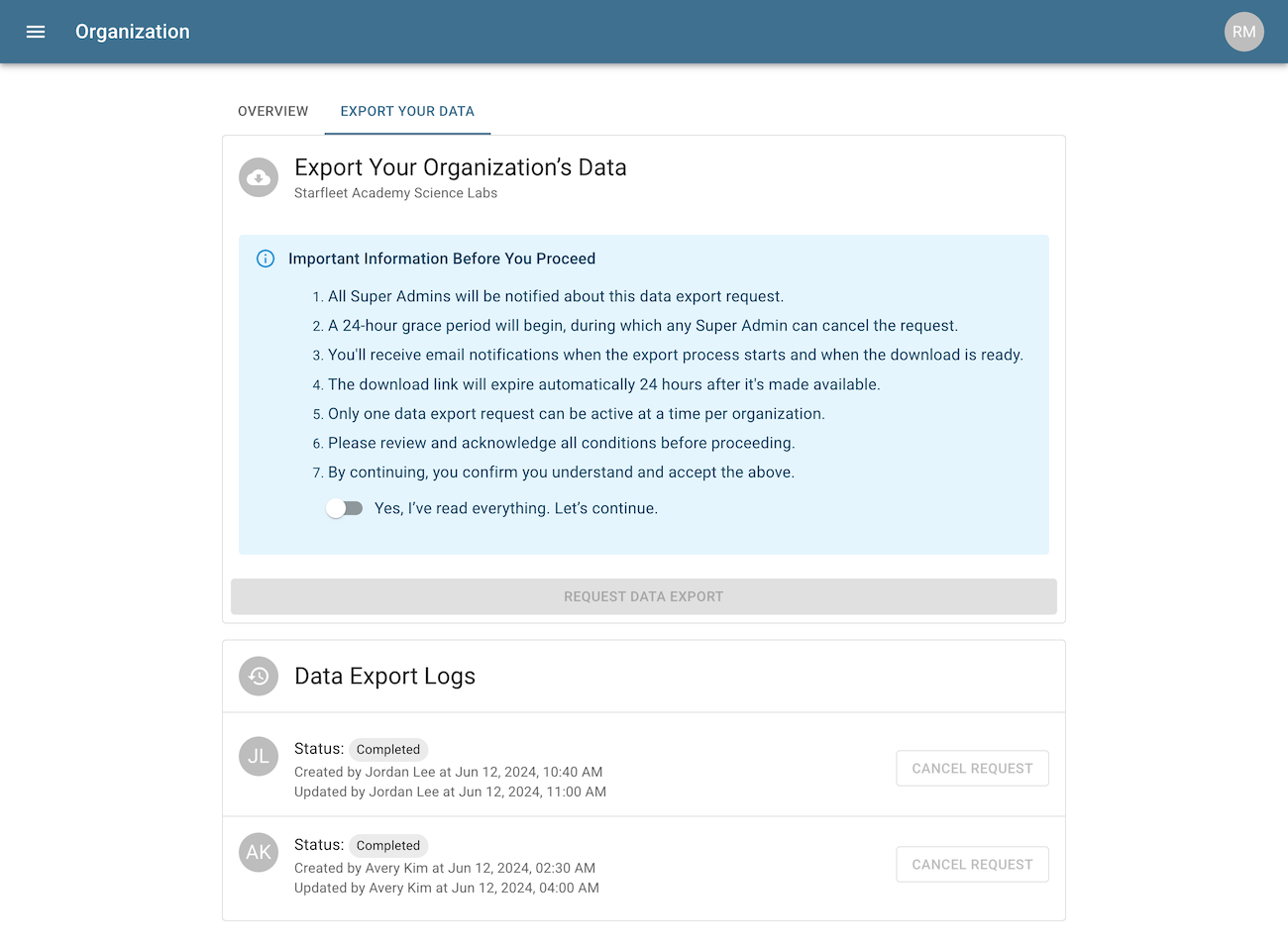Click the JL avatar for Jordan Lee

(259, 756)
